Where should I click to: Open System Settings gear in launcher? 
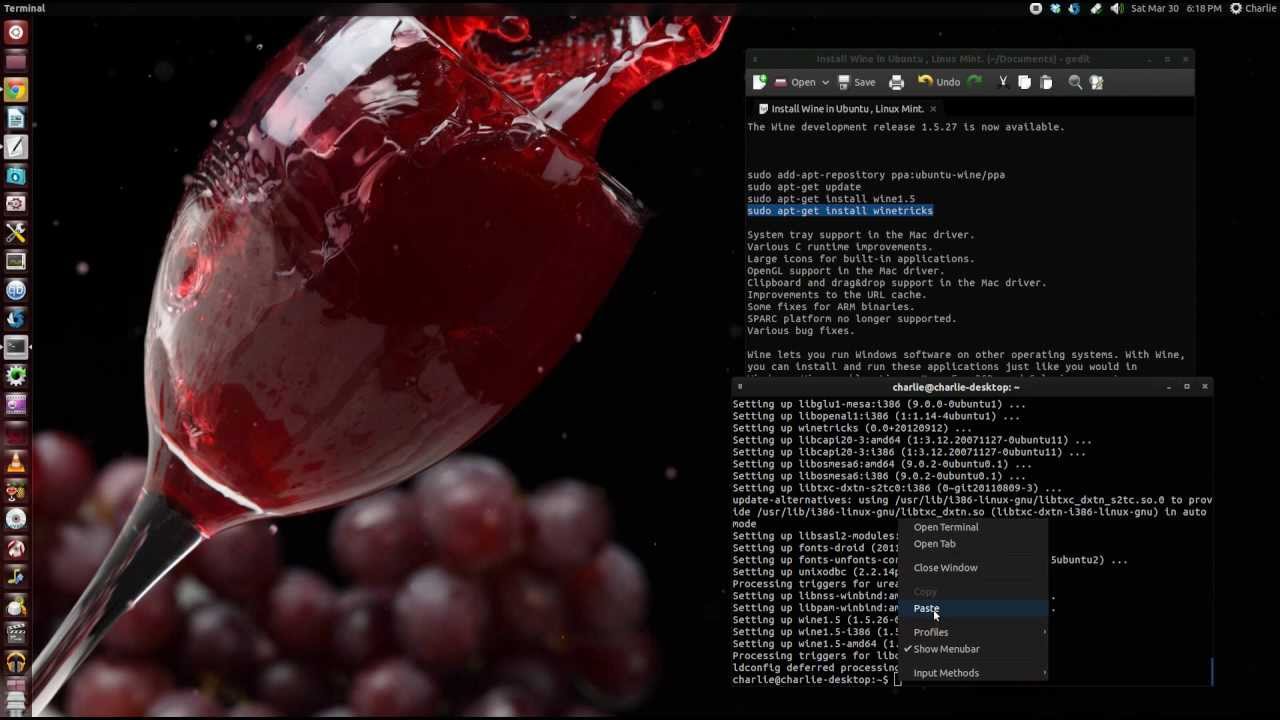click(x=16, y=376)
